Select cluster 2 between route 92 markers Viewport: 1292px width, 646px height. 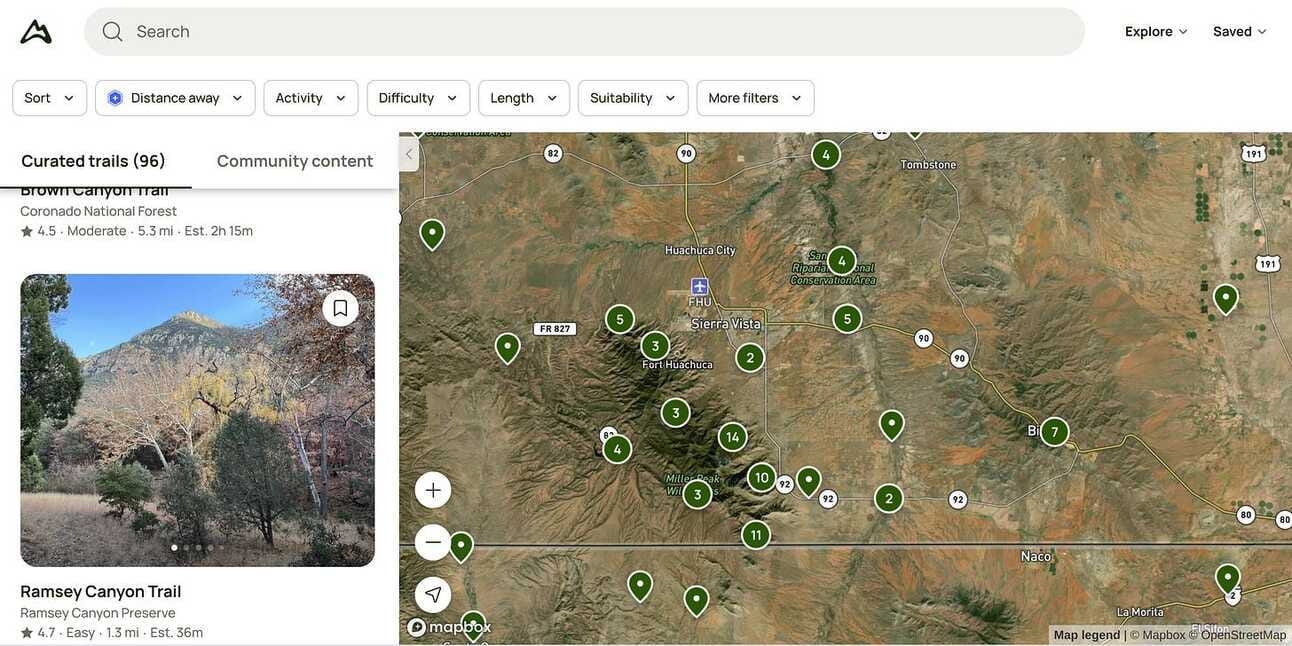889,498
